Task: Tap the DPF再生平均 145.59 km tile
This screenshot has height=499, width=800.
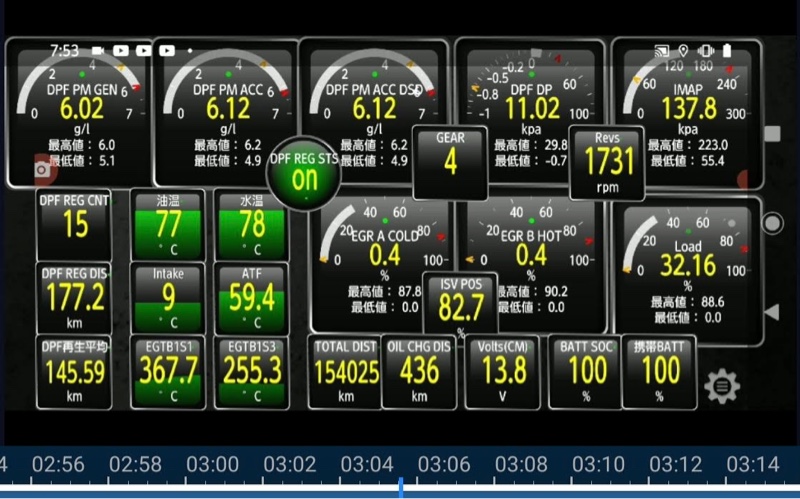Action: coord(74,372)
